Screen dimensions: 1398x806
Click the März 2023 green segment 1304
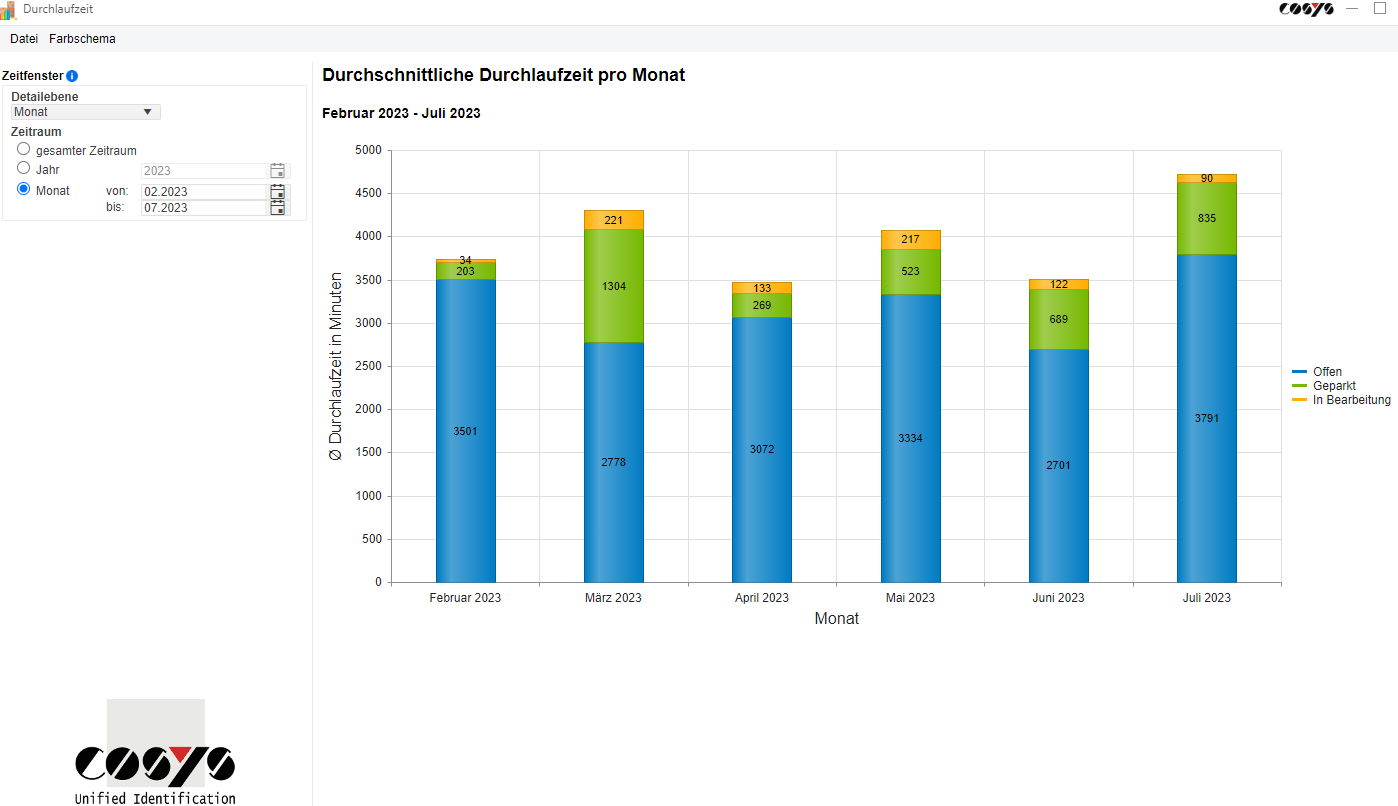click(614, 286)
